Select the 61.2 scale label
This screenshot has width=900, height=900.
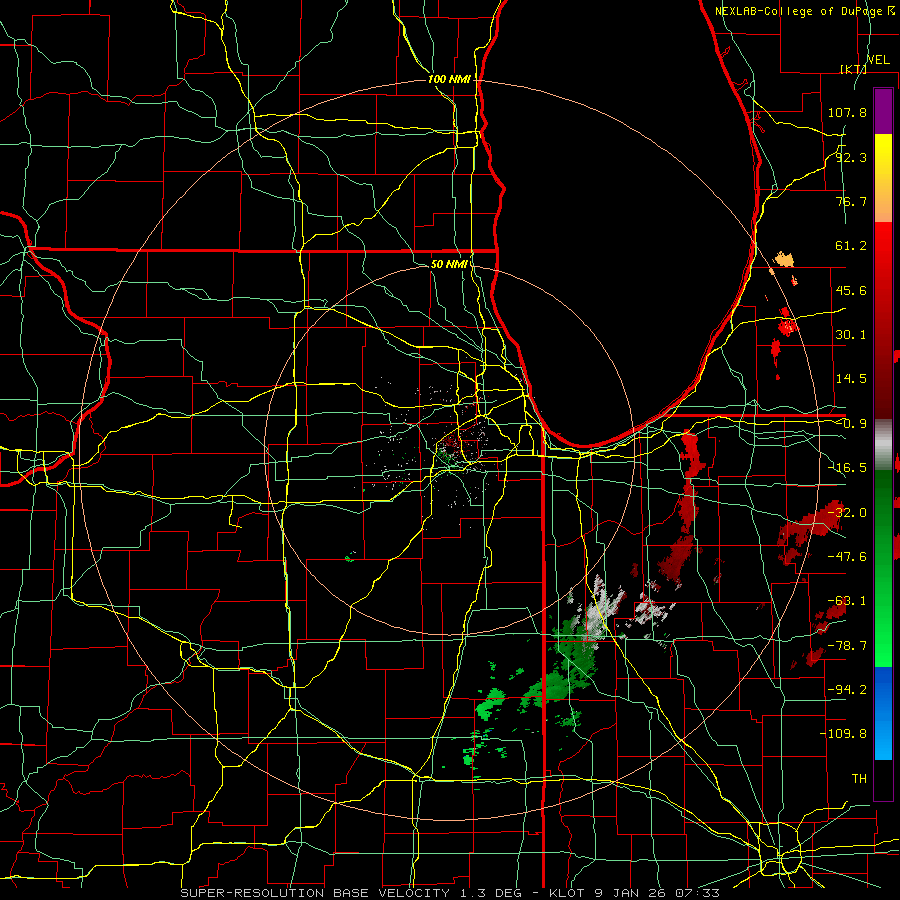851,246
